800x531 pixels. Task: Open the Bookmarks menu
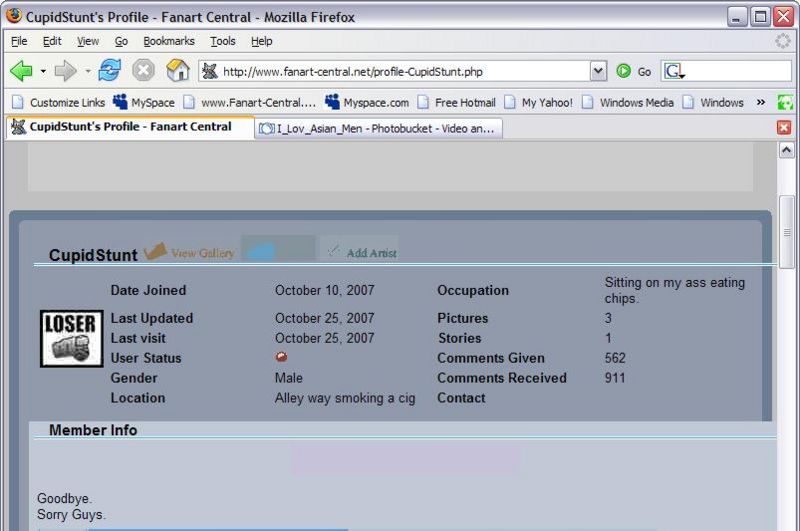click(x=166, y=41)
